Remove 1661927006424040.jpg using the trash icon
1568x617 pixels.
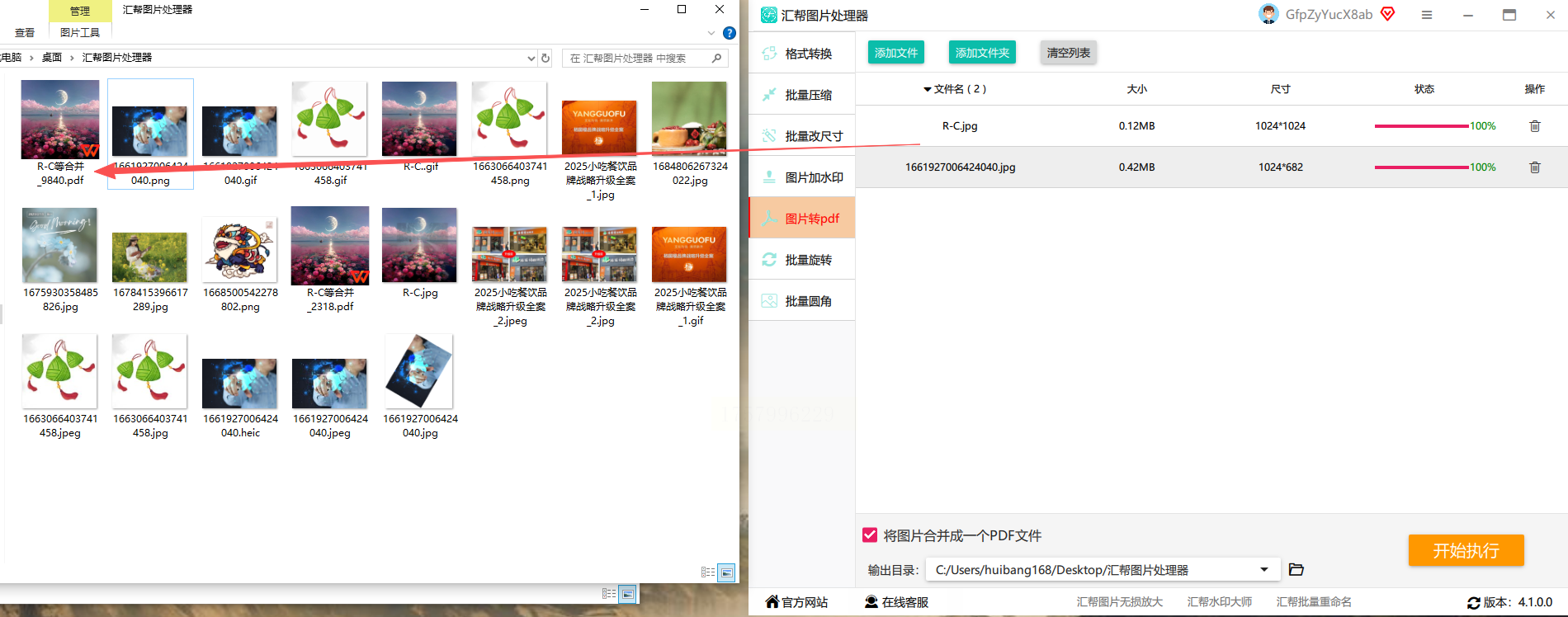click(x=1535, y=167)
